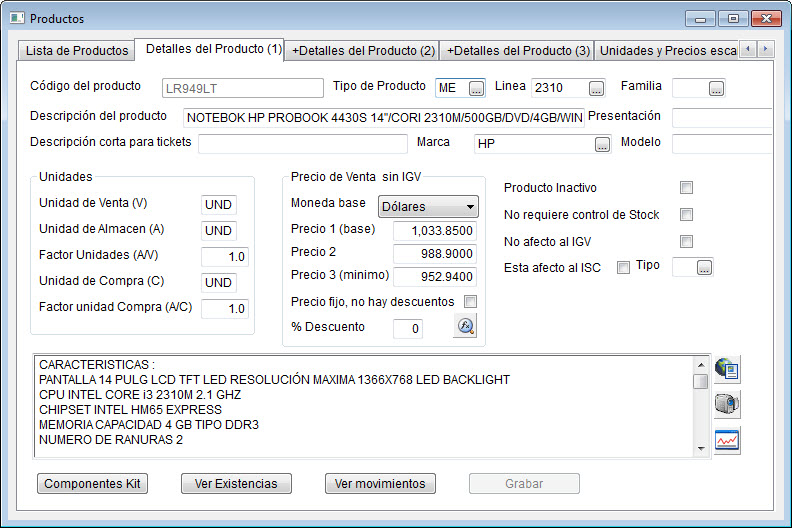Open the Marca lookup ellipsis button

[602, 145]
